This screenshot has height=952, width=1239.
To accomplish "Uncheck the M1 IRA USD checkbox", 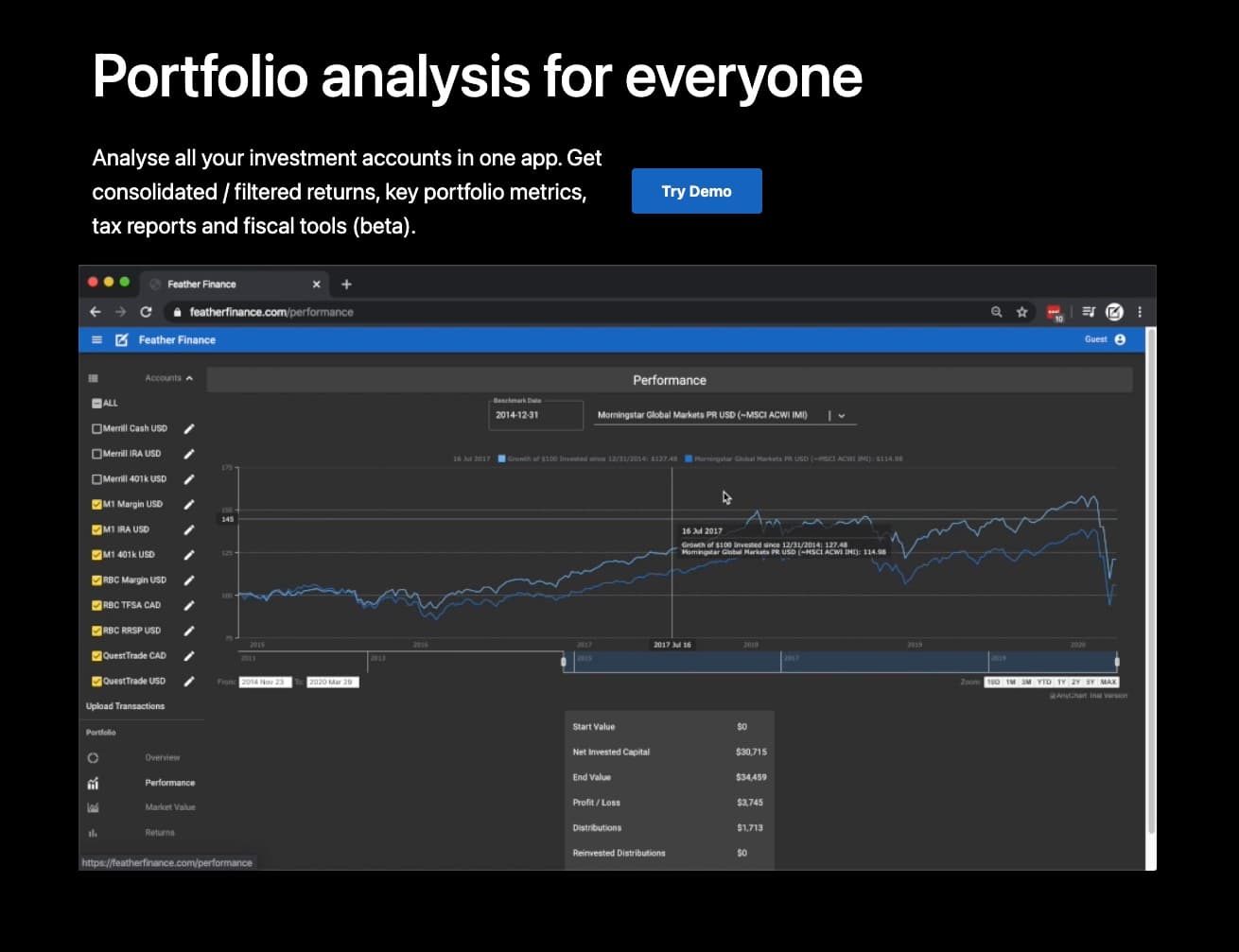I will click(x=96, y=529).
